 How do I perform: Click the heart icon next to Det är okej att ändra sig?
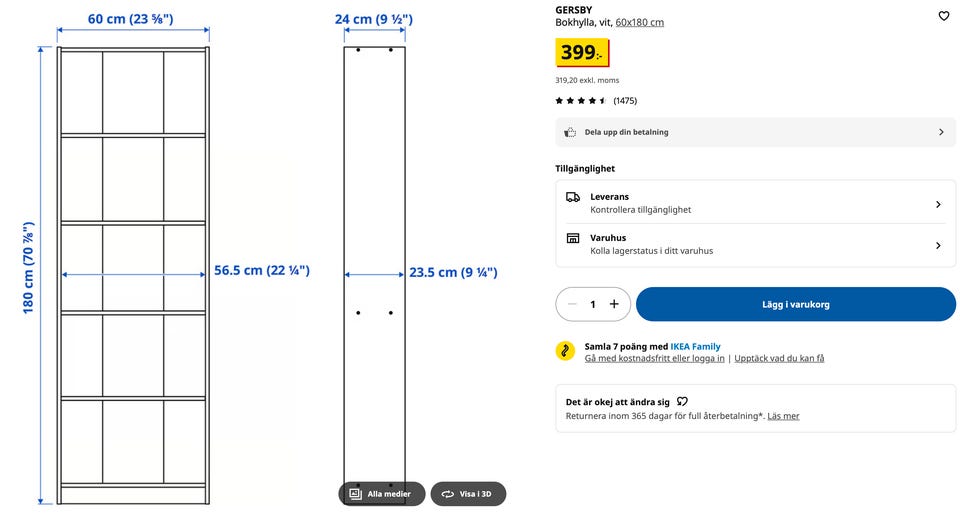[682, 402]
